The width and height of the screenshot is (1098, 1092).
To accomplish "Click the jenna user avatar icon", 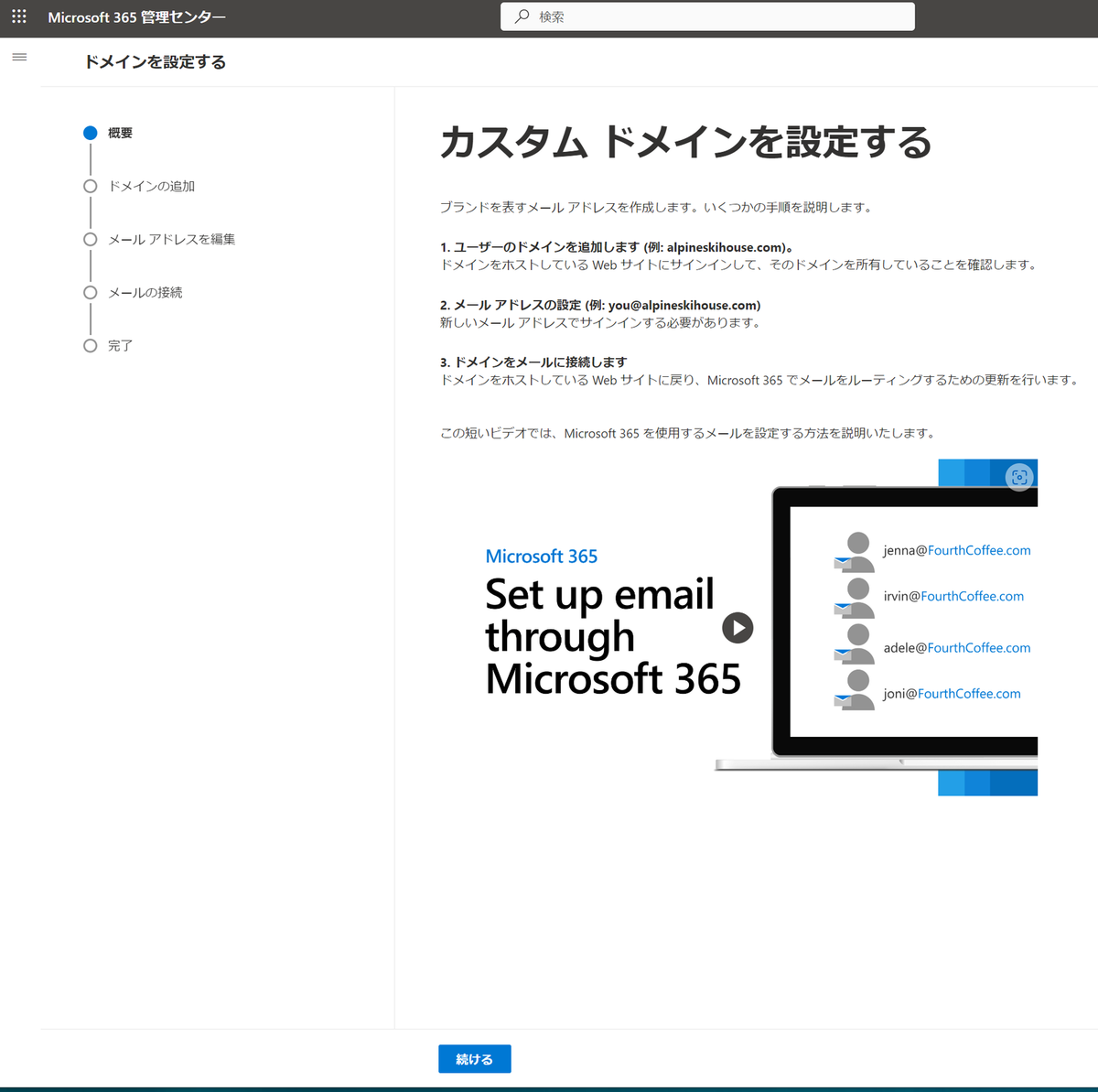I will click(855, 552).
